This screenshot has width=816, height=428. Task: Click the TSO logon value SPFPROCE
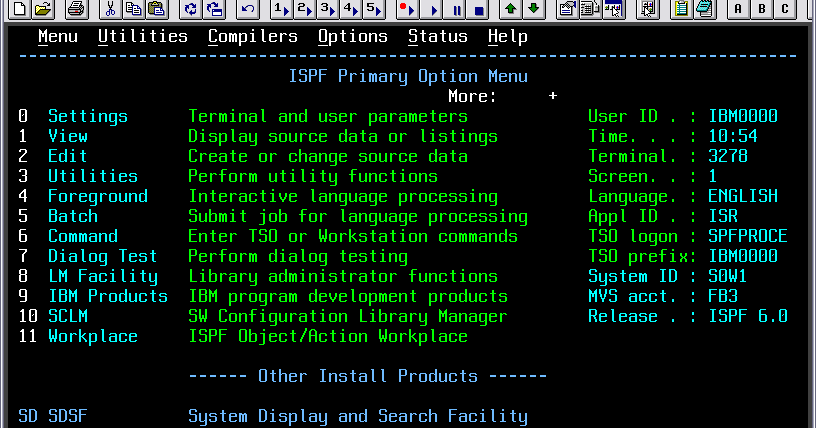tap(748, 236)
